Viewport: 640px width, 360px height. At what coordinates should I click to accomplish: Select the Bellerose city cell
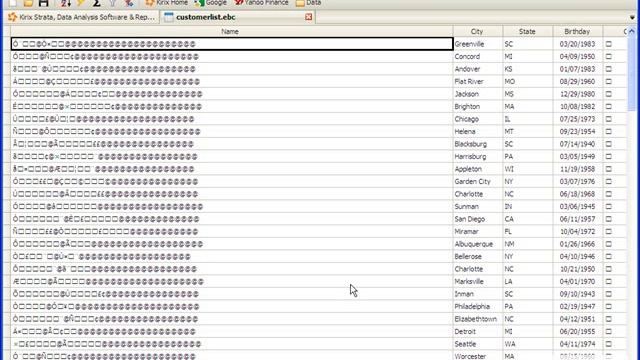(x=478, y=257)
